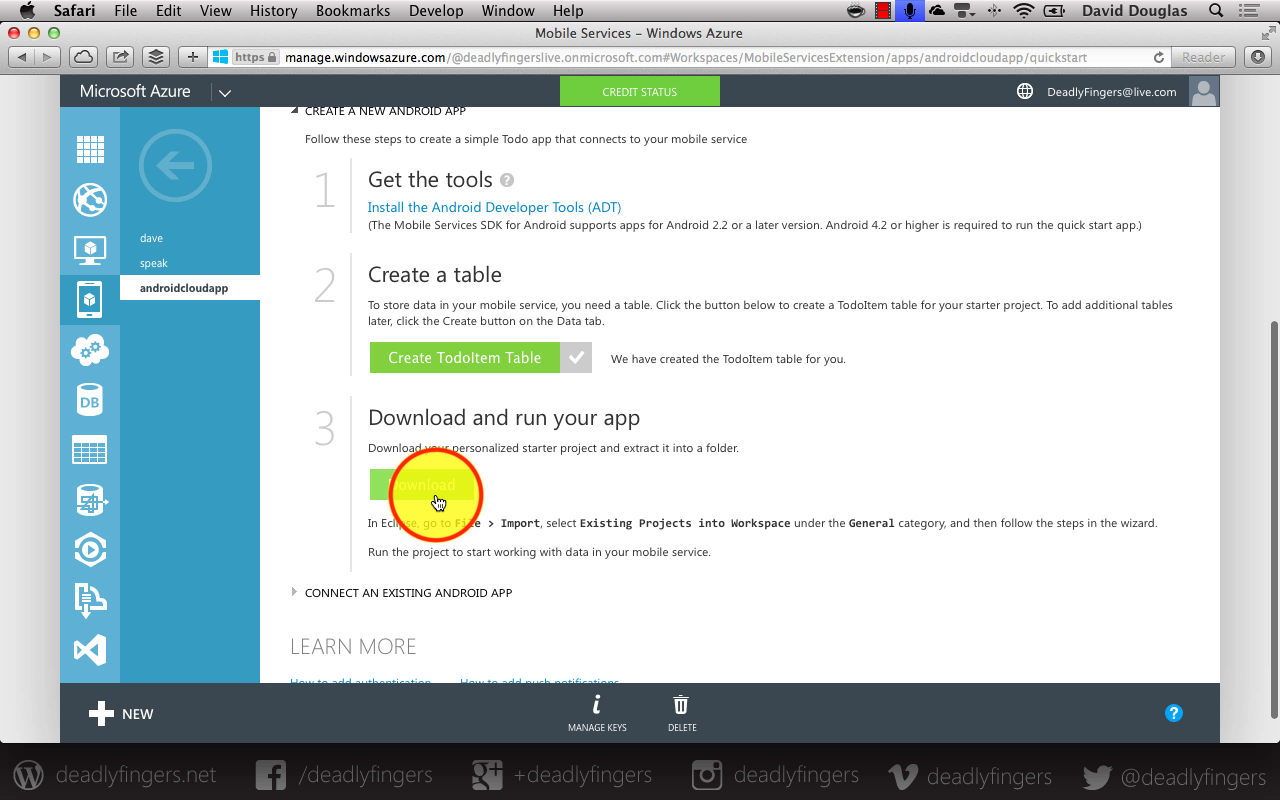1280x800 pixels.
Task: Click the Safari Reader button
Action: (x=1203, y=57)
